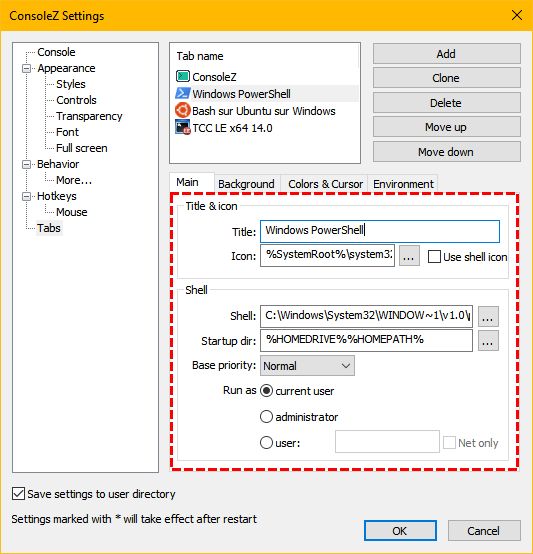Open Font settings page

(x=67, y=132)
